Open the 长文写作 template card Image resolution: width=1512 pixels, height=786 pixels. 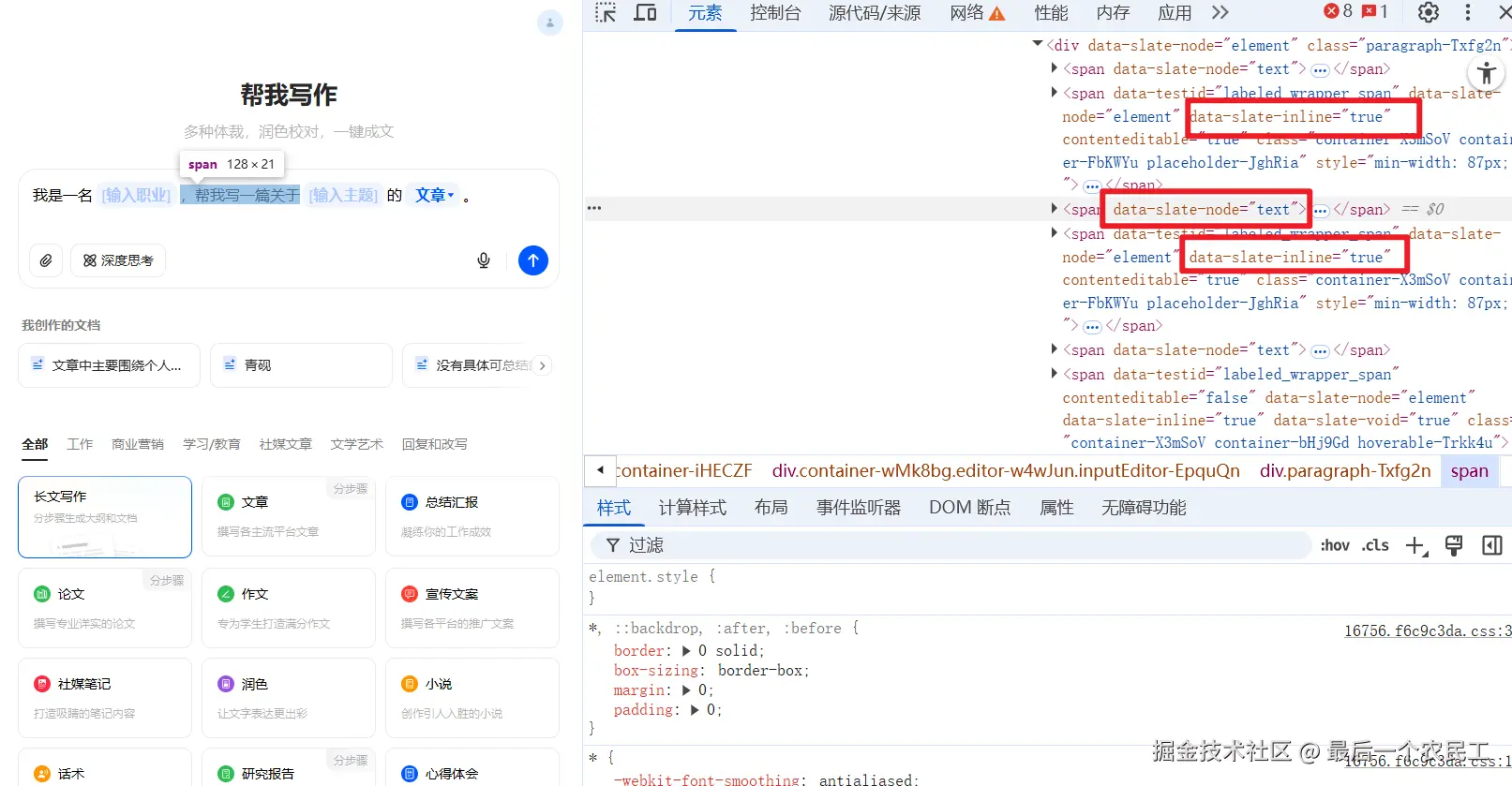tap(105, 517)
